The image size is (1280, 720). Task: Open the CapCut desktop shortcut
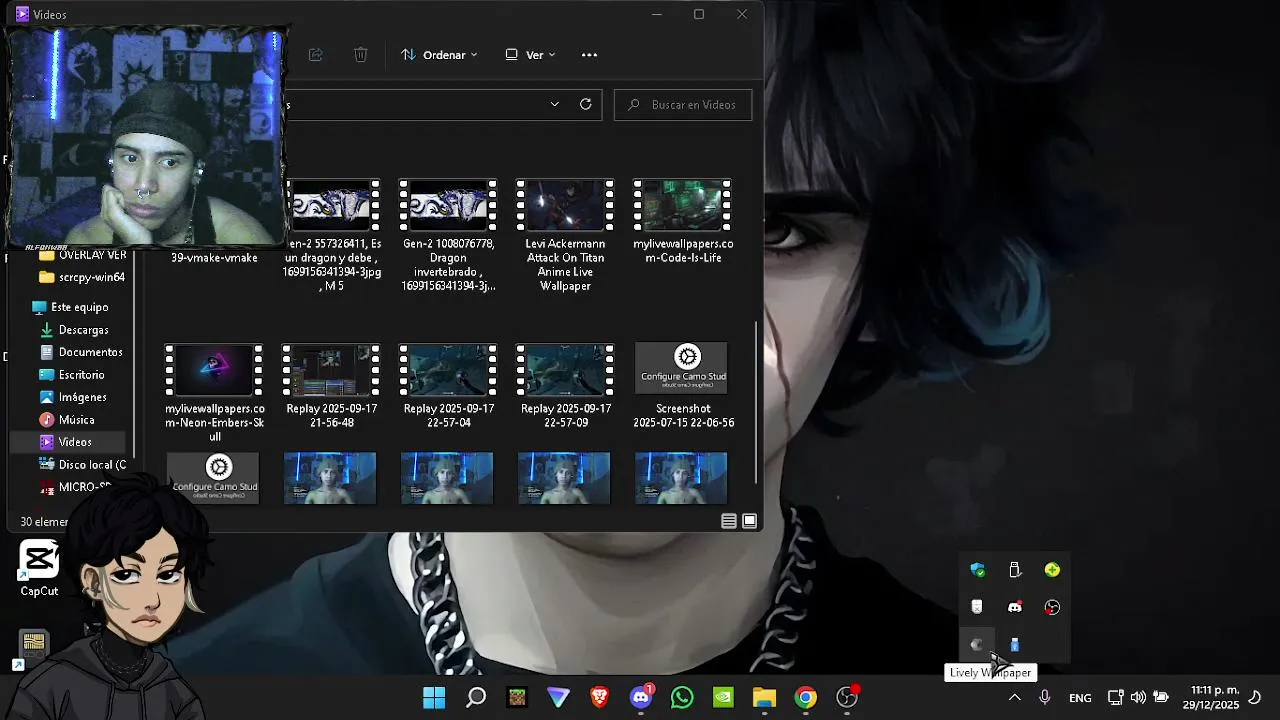tap(39, 569)
